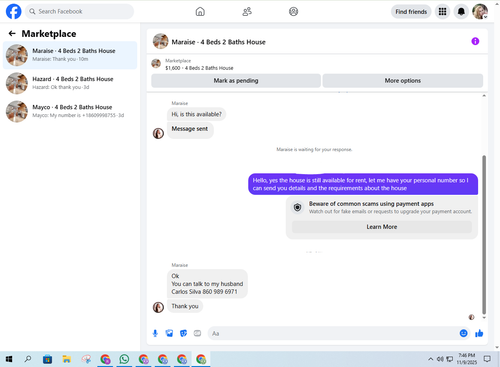Open the sticker picker icon
This screenshot has width=500, height=367.
[x=183, y=333]
